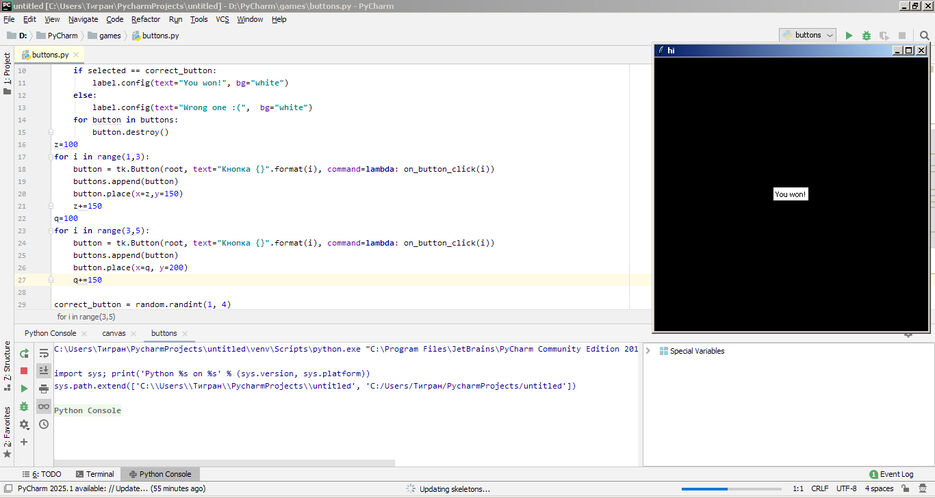Viewport: 935px width, 498px height.
Task: Toggle show variables glasses icon
Action: [x=44, y=406]
